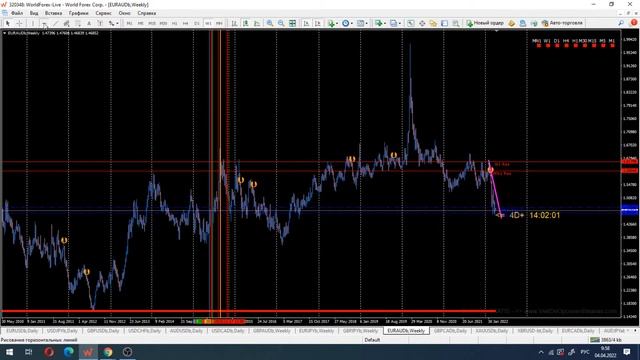Open Windows Start menu
Image resolution: width=640 pixels, height=360 pixels.
(x=9, y=352)
